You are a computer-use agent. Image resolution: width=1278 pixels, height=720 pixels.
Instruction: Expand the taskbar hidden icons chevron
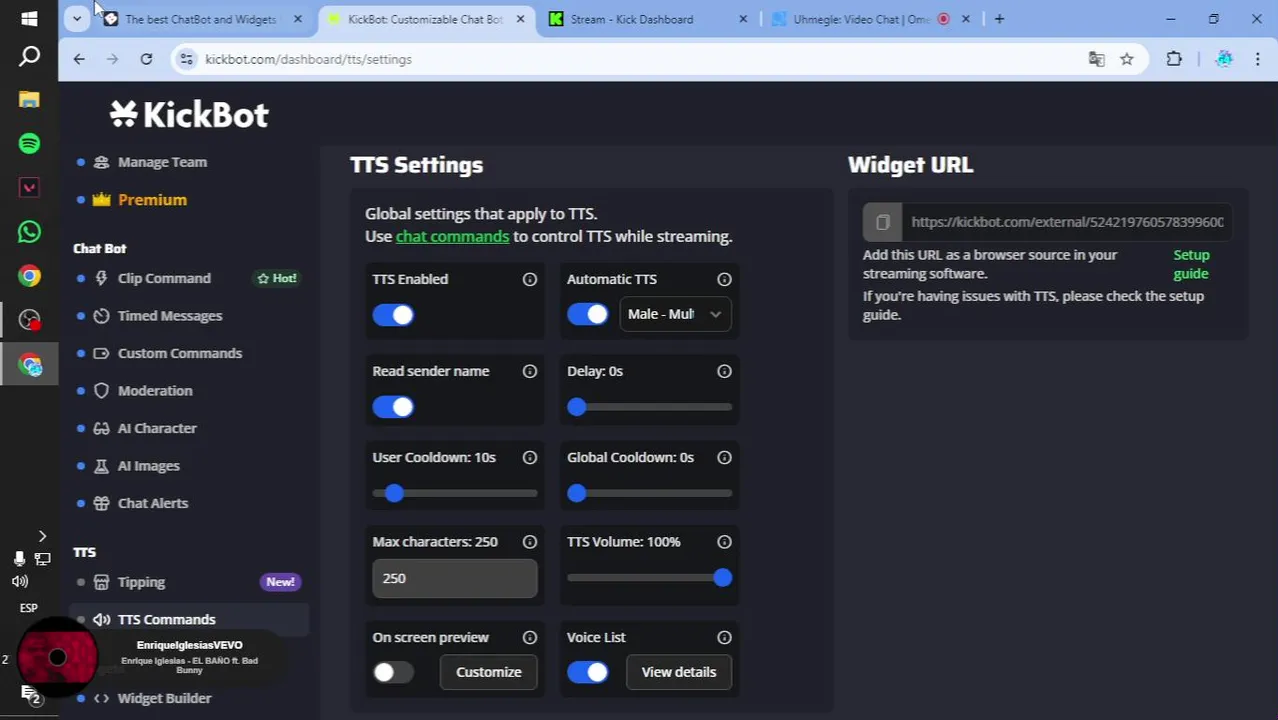click(42, 537)
